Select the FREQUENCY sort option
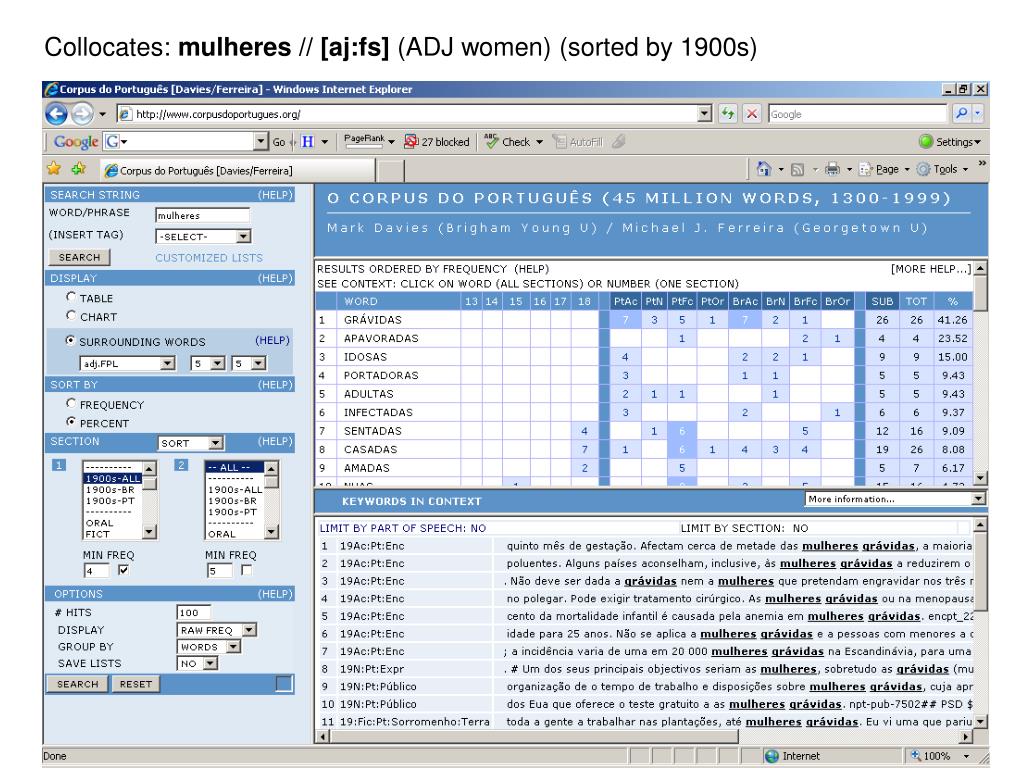This screenshot has height=768, width=1024. [71, 403]
